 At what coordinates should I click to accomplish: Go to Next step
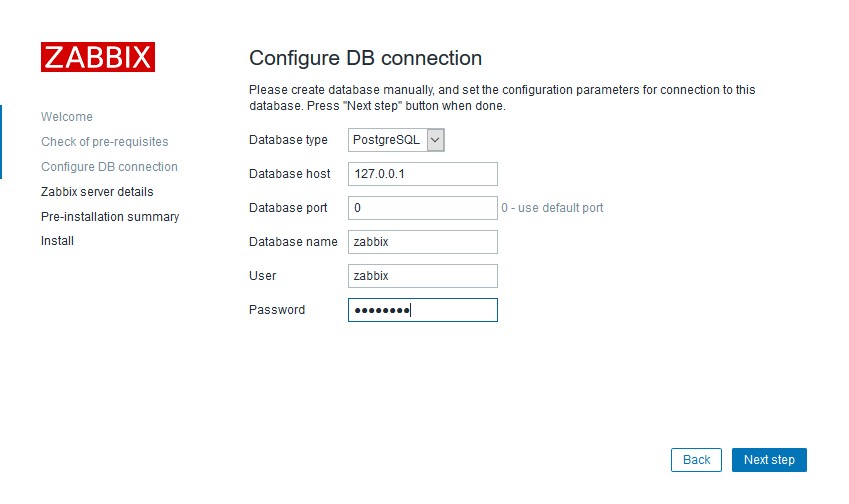(769, 460)
